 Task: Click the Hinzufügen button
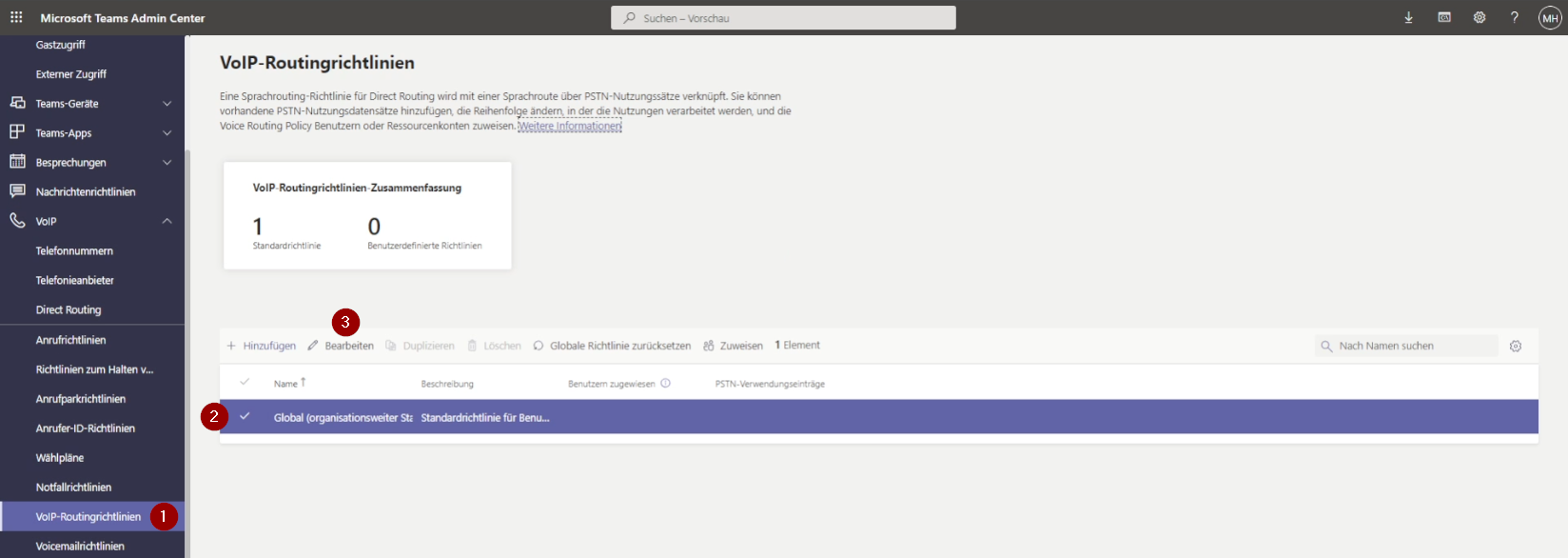261,346
